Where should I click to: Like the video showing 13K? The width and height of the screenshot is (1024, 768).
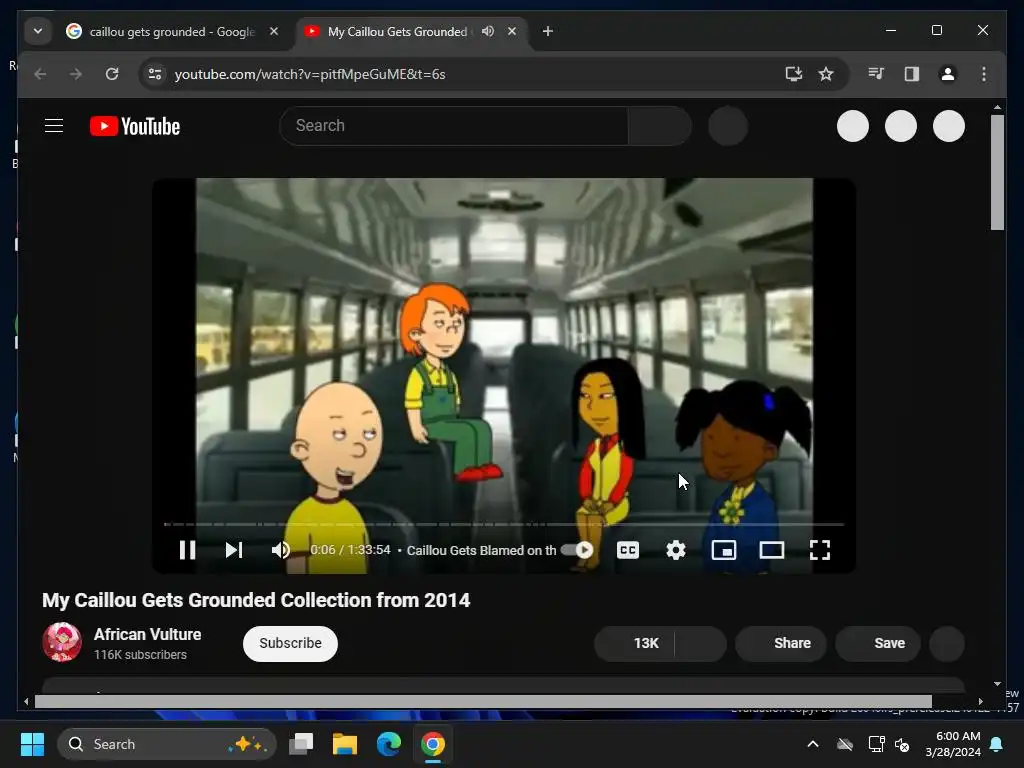(635, 643)
